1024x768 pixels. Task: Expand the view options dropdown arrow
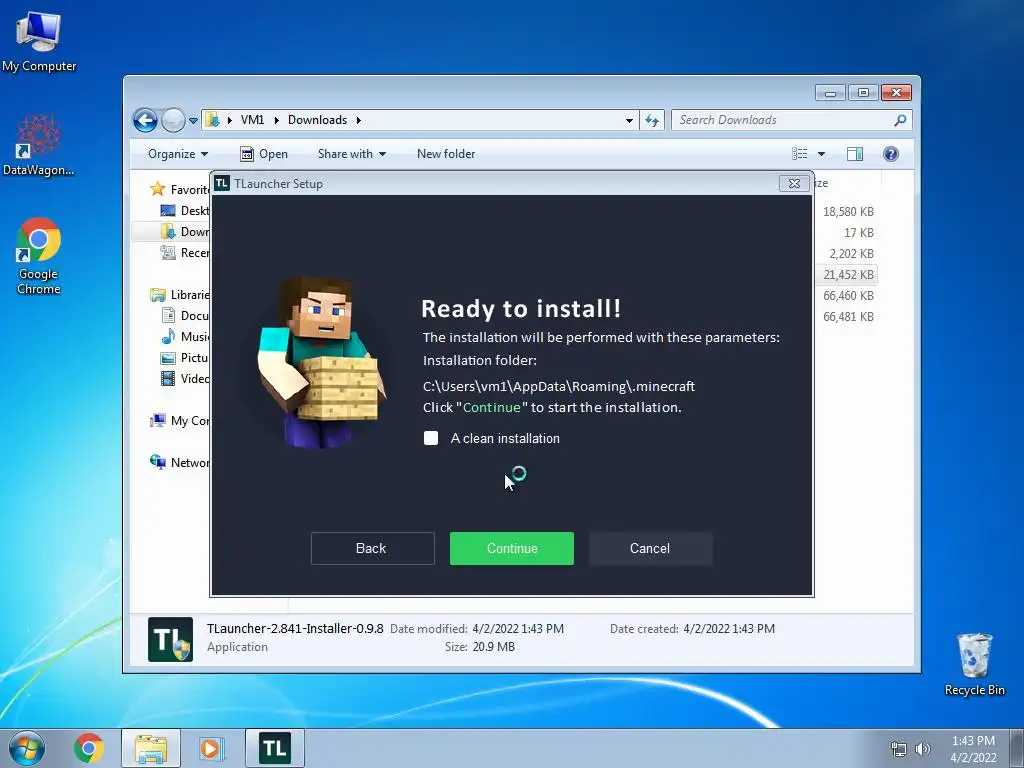(822, 154)
